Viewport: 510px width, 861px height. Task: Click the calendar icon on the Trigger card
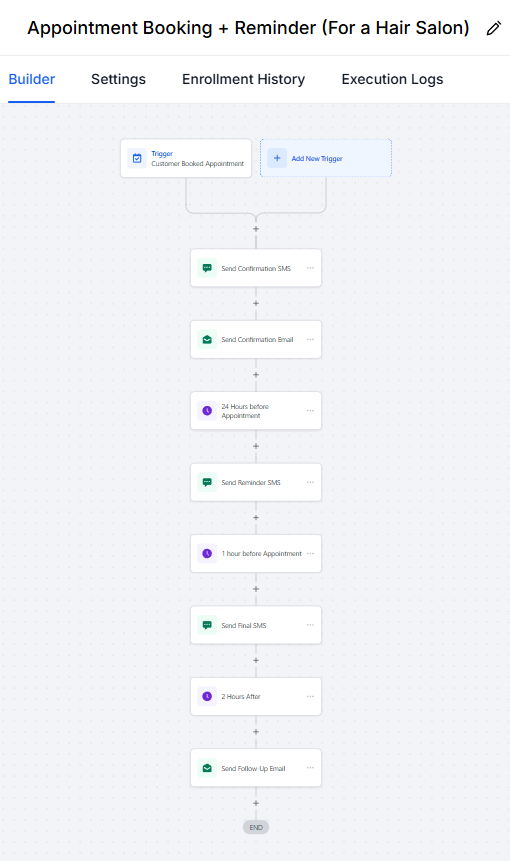point(137,158)
